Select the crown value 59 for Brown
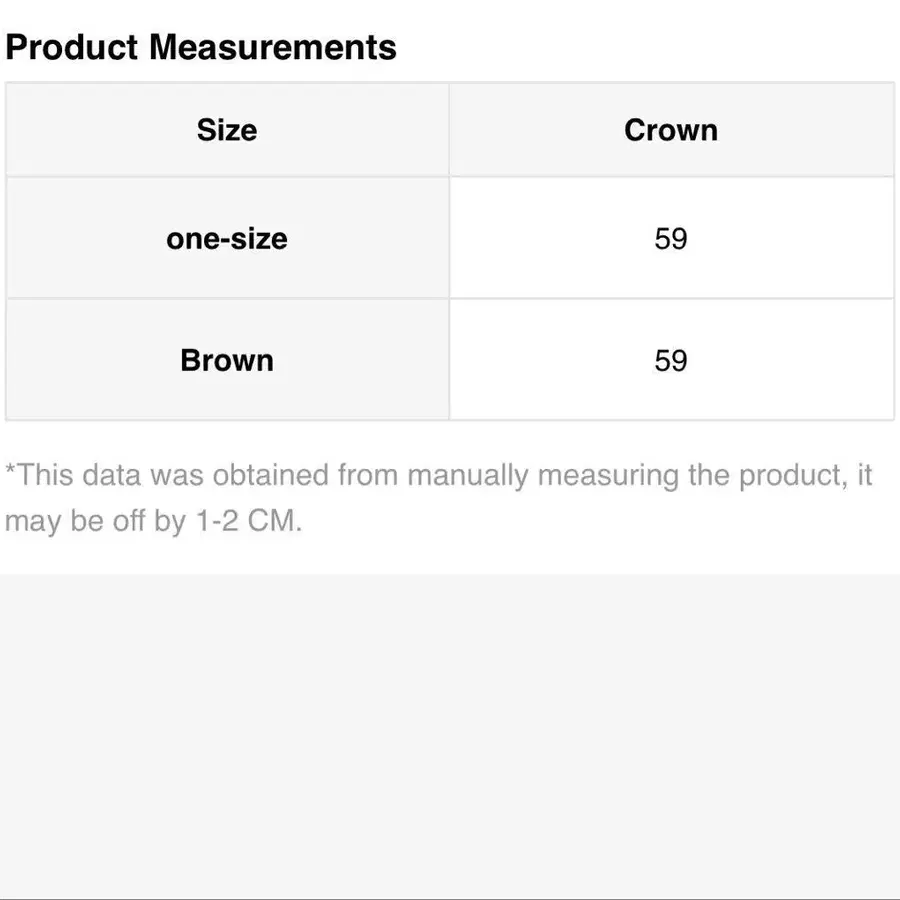This screenshot has height=900, width=900. tap(671, 360)
